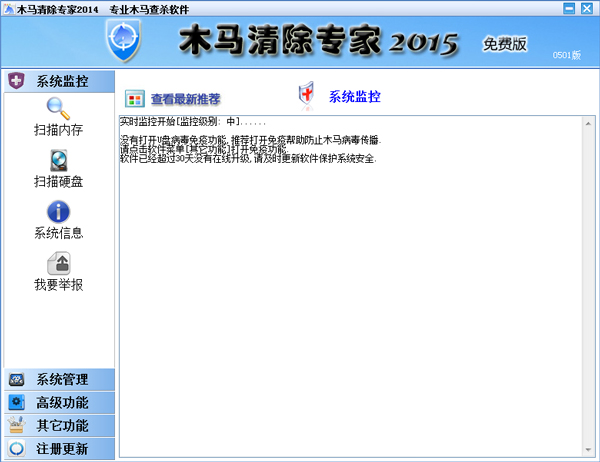600x462 pixels.
Task: Open 系统信息 via the blue info icon
Action: (x=58, y=212)
